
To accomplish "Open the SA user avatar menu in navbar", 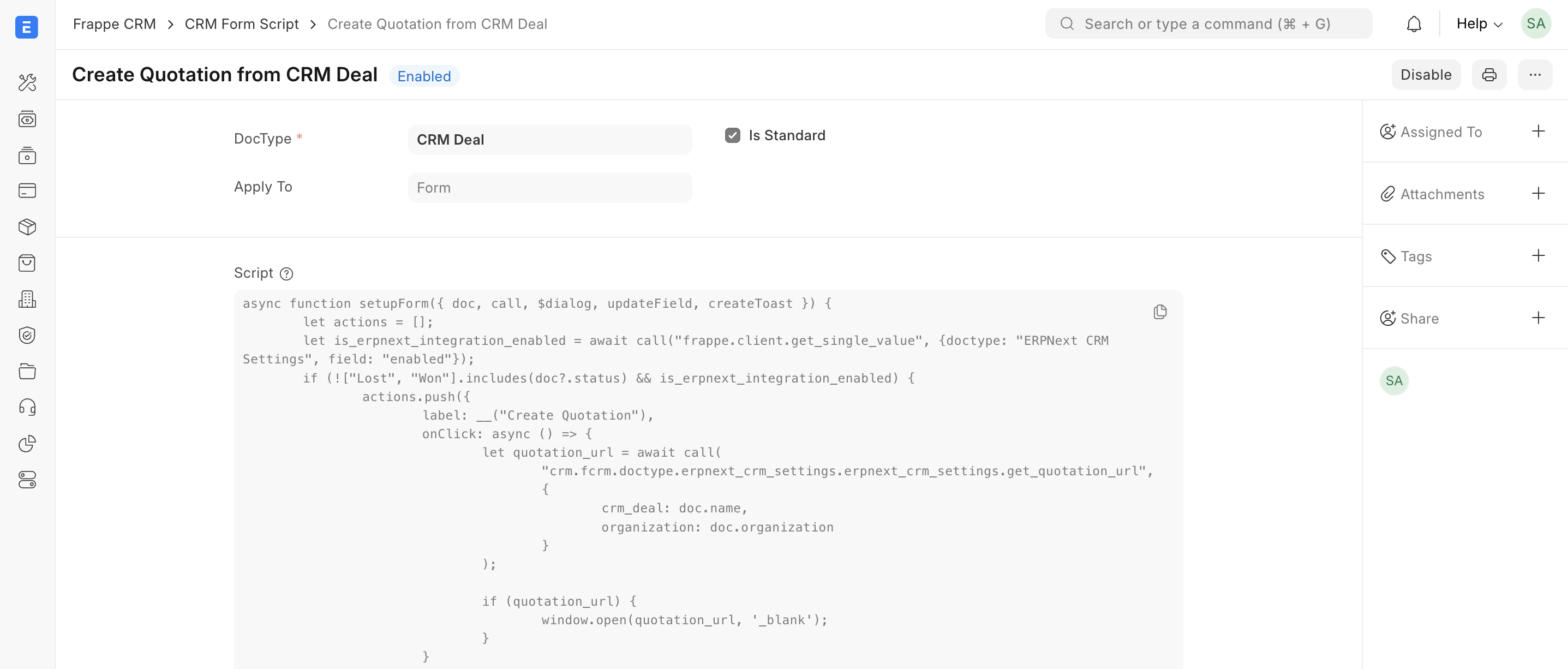I will tap(1535, 24).
